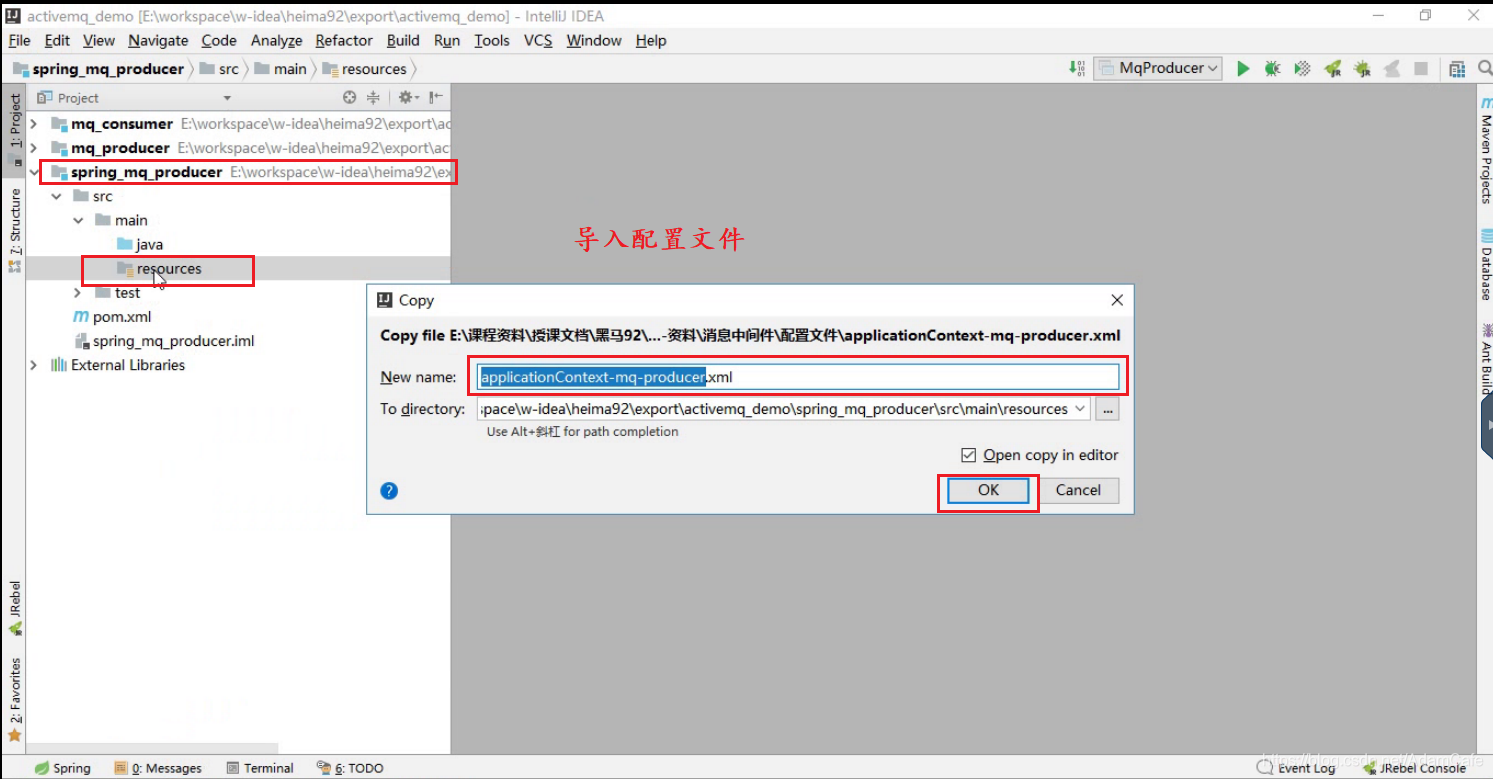
Task: Open the Project view type dropdown
Action: (x=227, y=98)
